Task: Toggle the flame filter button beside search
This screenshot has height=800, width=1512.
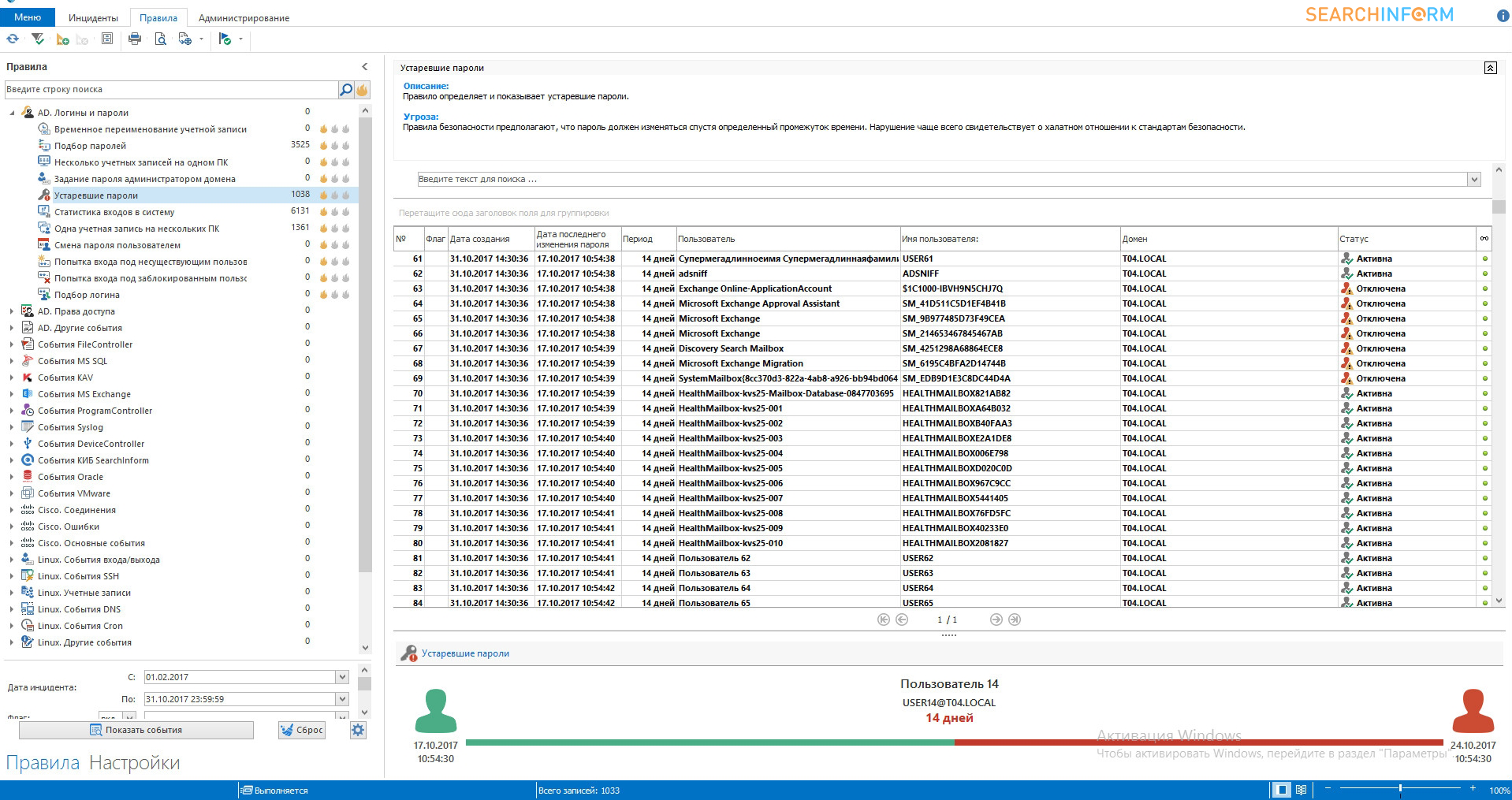Action: point(362,90)
